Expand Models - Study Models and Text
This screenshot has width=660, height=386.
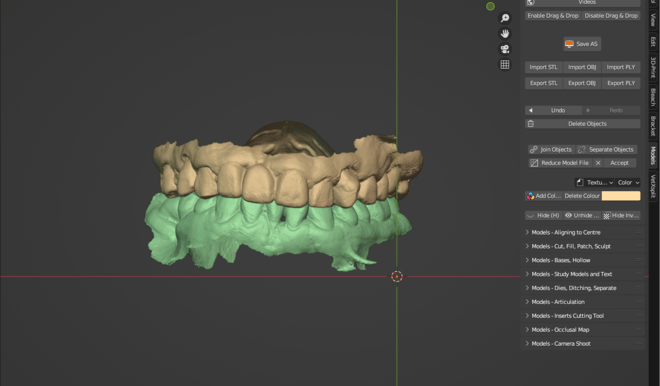click(583, 274)
